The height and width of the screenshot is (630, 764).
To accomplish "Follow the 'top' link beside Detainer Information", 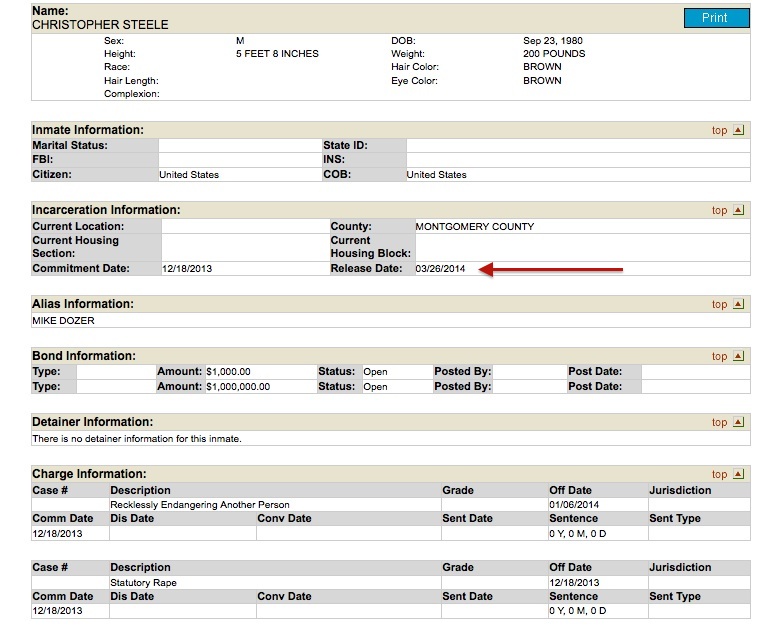I will point(719,422).
